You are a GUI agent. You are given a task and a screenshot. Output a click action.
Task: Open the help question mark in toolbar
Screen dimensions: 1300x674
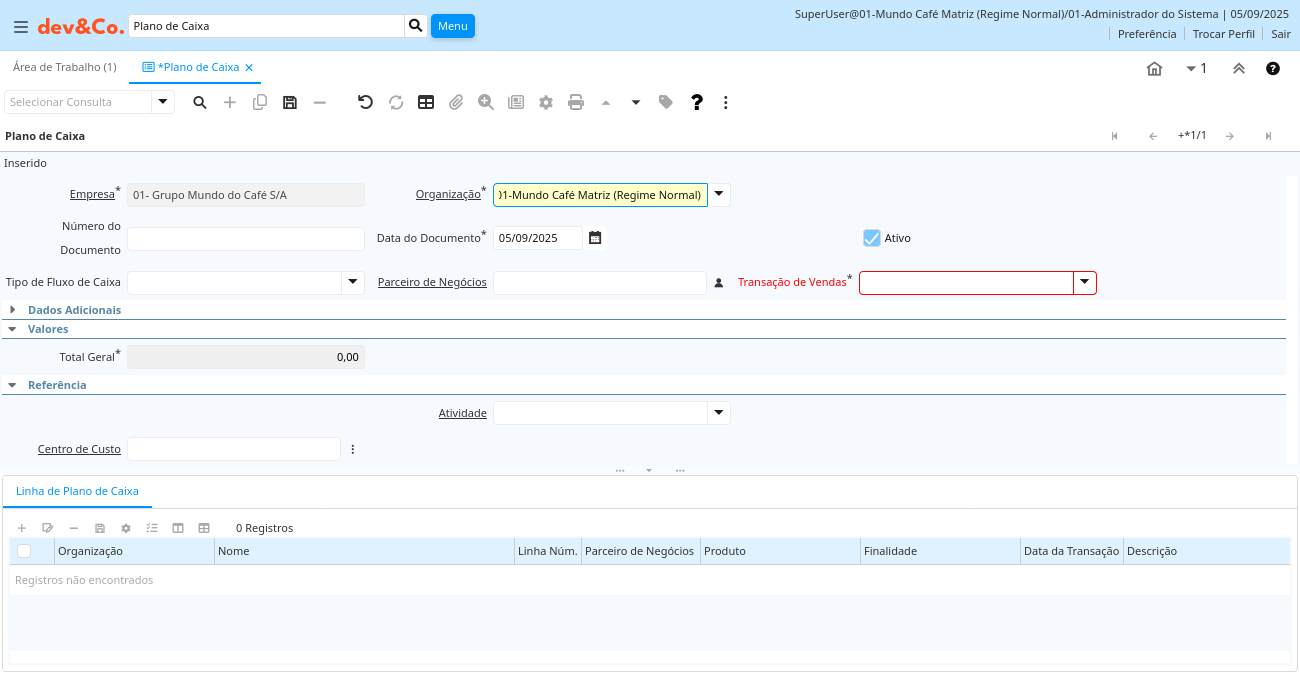[x=697, y=102]
